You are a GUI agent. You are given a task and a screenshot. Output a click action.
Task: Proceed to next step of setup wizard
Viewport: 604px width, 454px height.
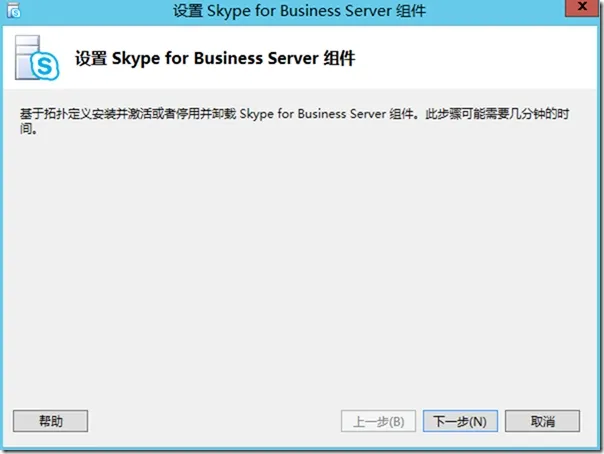tap(460, 421)
